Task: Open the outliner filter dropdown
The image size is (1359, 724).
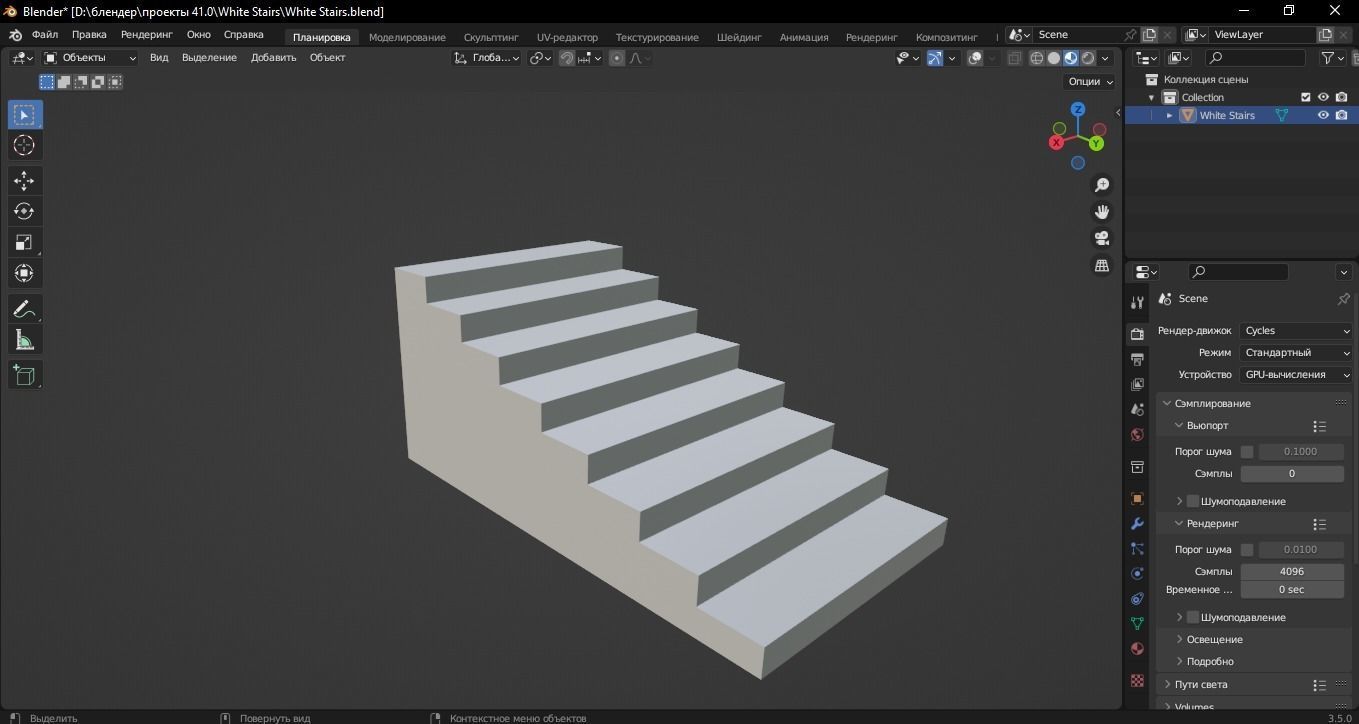Action: 1333,58
